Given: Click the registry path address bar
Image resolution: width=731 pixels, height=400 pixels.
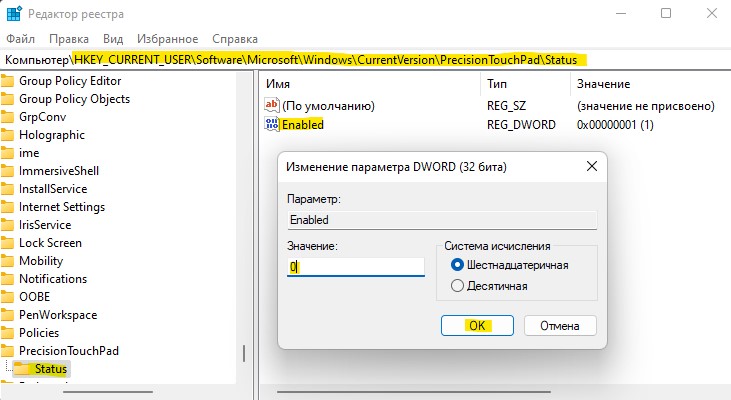Looking at the screenshot, I should pyautogui.click(x=366, y=60).
